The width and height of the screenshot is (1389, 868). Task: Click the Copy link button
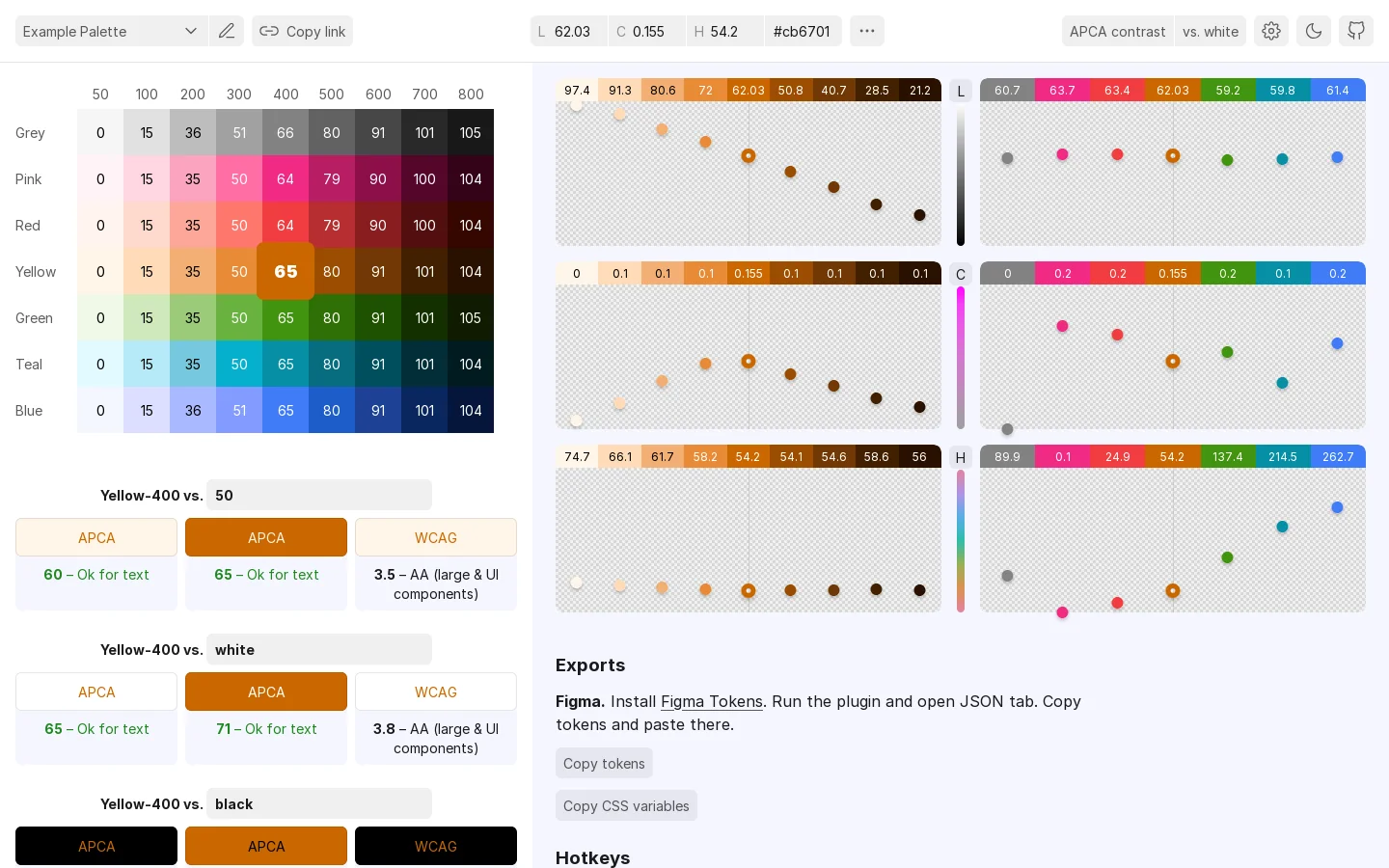click(303, 31)
